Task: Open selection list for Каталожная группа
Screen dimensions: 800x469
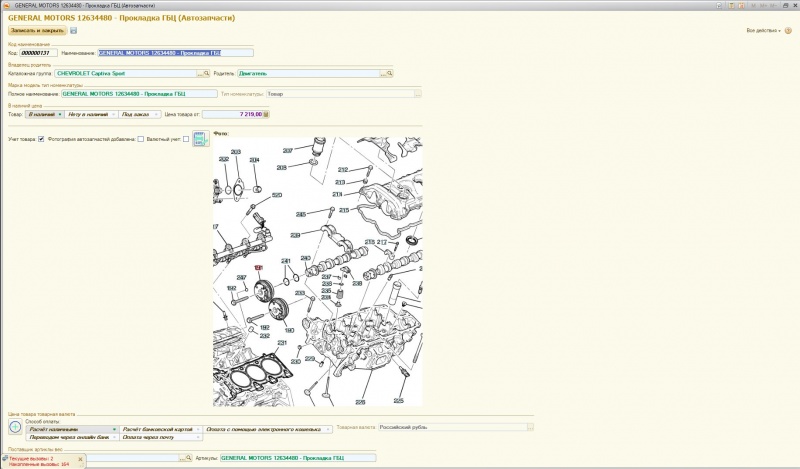Action: (x=200, y=73)
